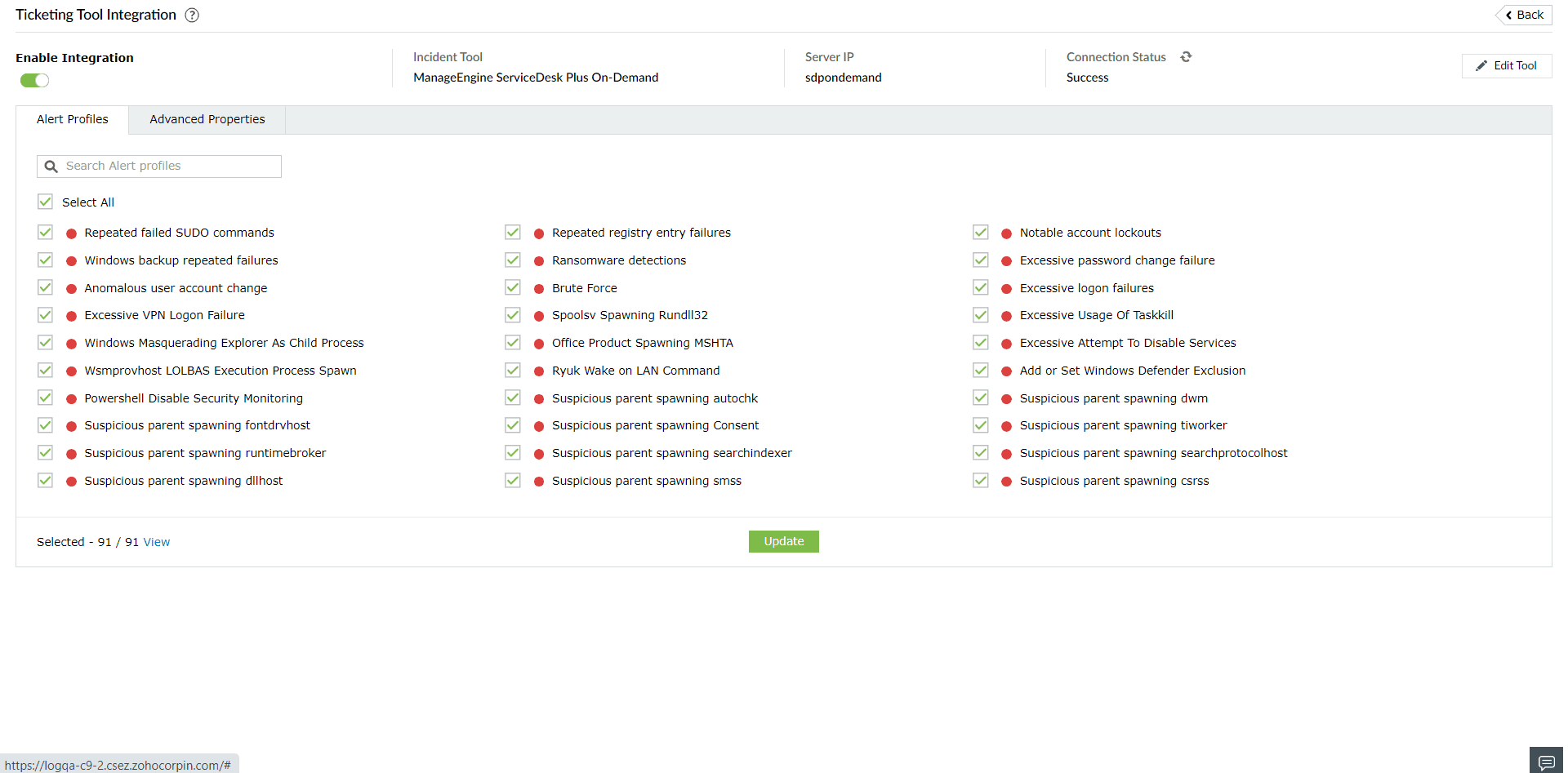Click the red severity dot beside Ransomware detections
1568x773 pixels.
point(538,260)
